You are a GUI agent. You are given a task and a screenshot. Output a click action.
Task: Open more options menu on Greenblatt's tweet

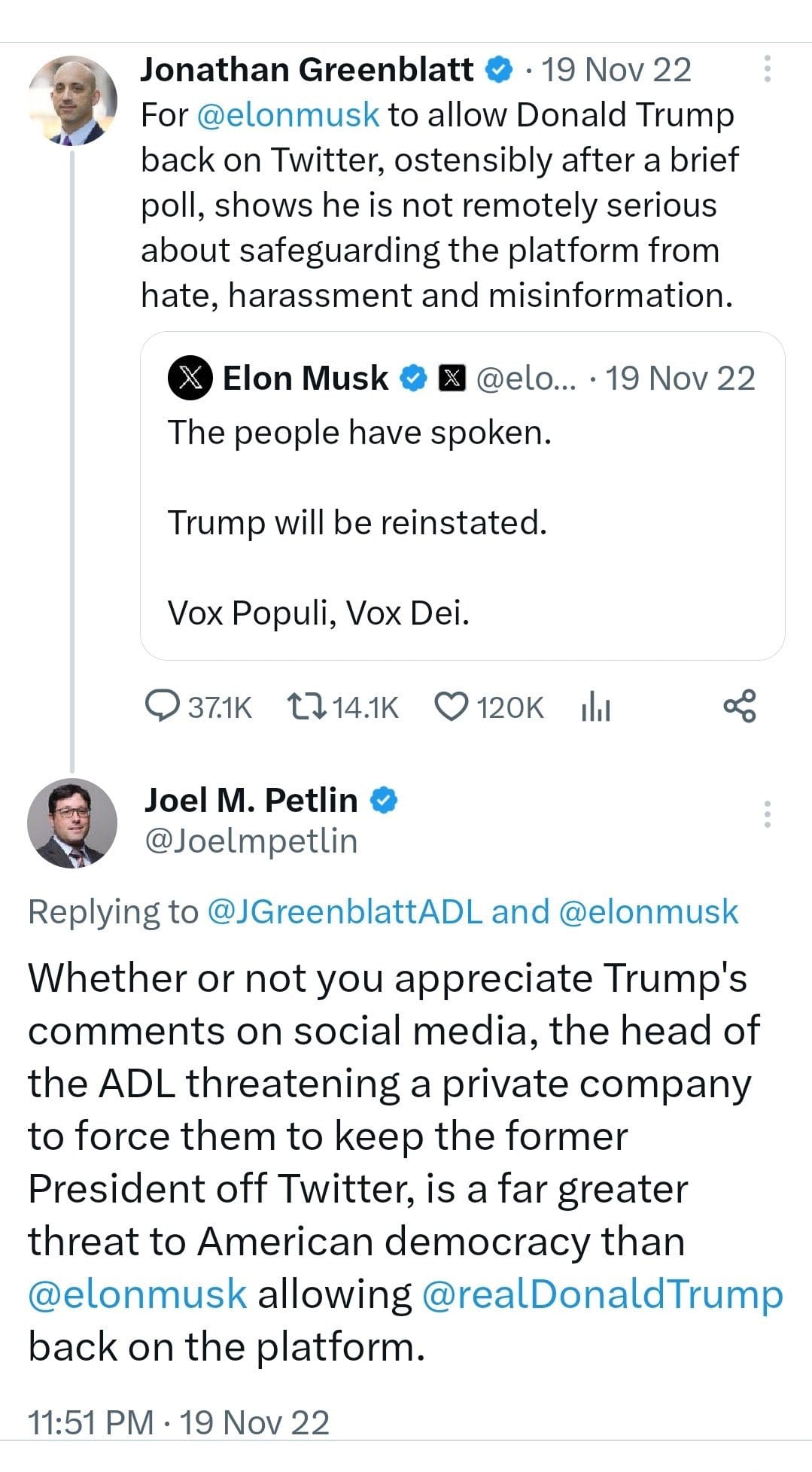click(767, 69)
